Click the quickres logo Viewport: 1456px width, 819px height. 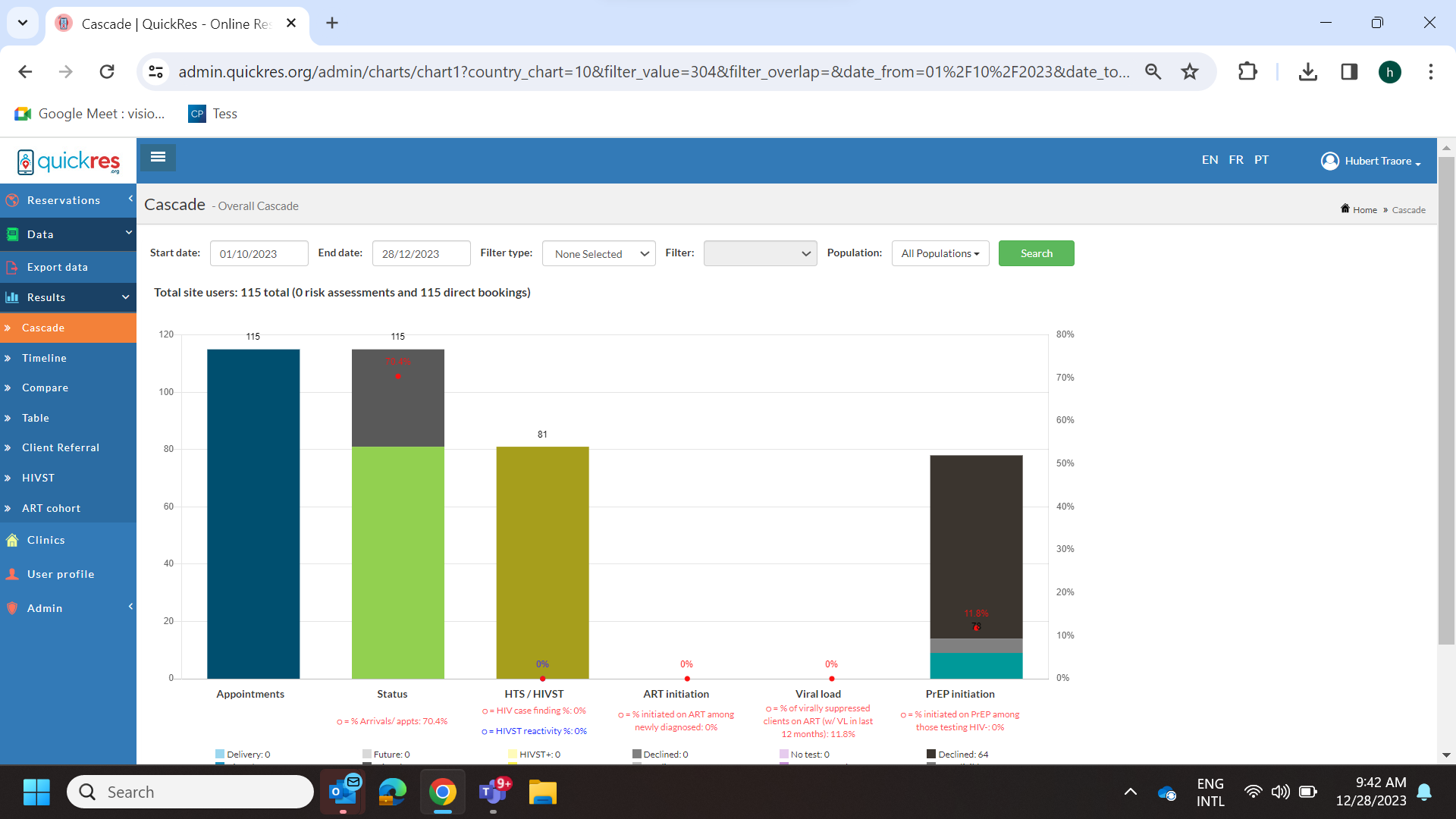point(68,162)
